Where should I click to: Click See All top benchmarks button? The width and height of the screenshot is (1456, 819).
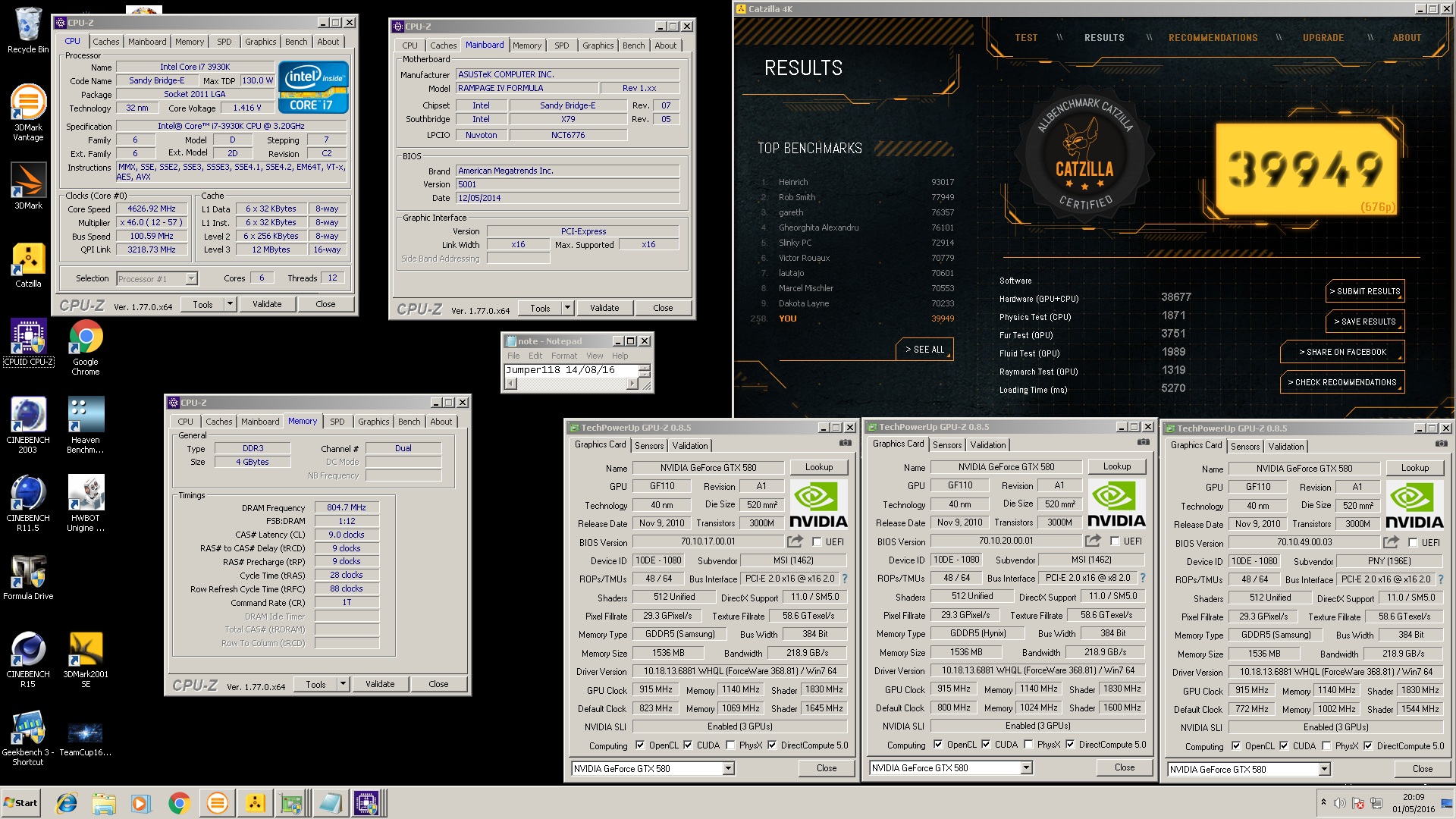pos(924,350)
